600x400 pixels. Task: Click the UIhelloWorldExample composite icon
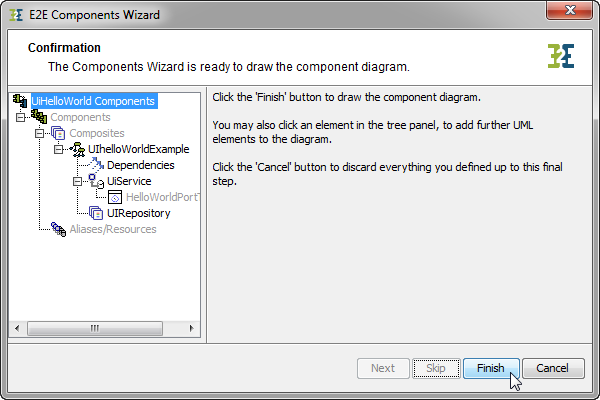click(x=77, y=149)
